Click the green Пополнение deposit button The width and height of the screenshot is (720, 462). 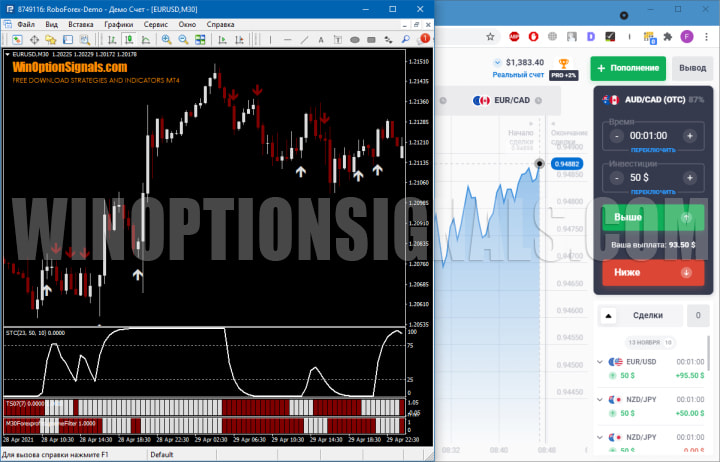point(628,68)
